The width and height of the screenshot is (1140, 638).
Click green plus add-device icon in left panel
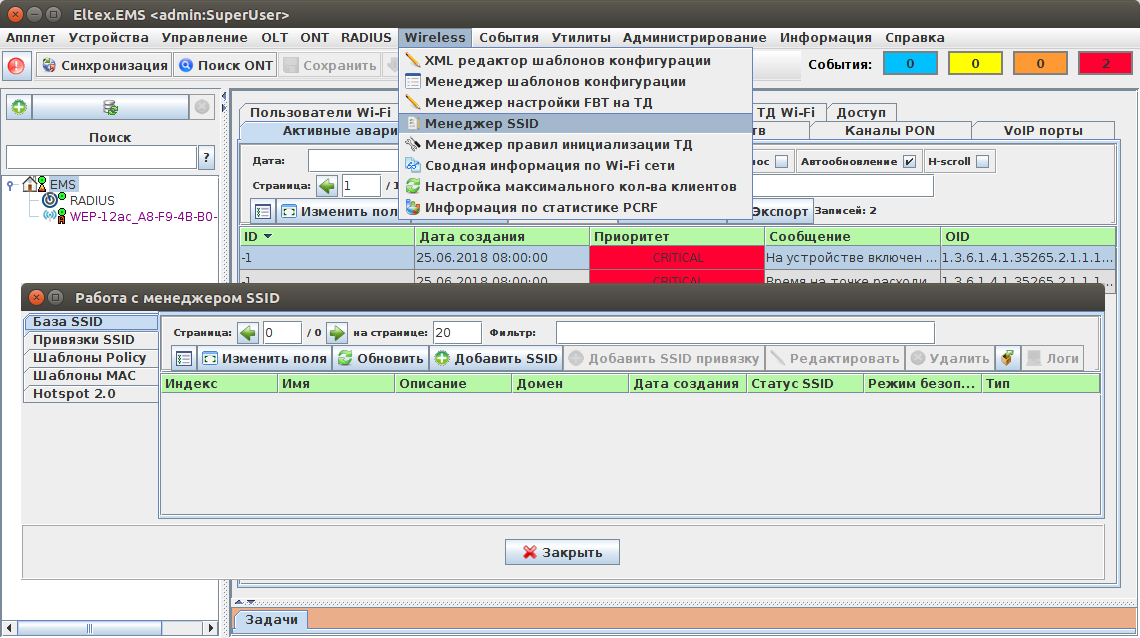[19, 108]
